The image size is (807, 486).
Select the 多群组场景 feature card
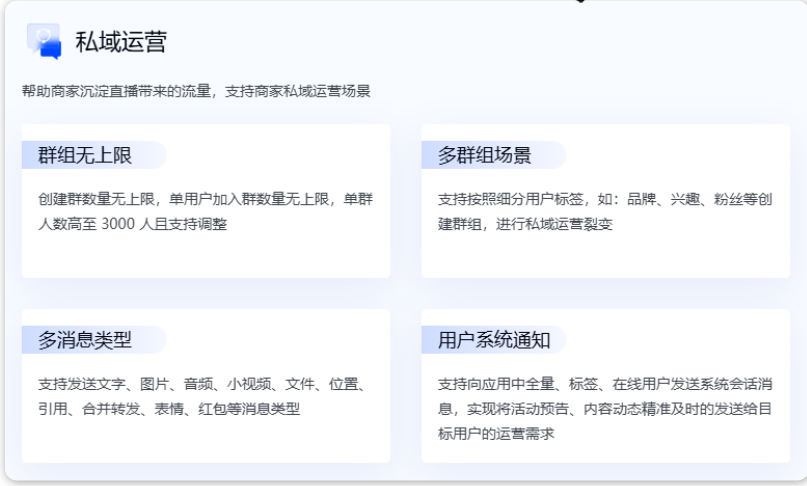[606, 201]
